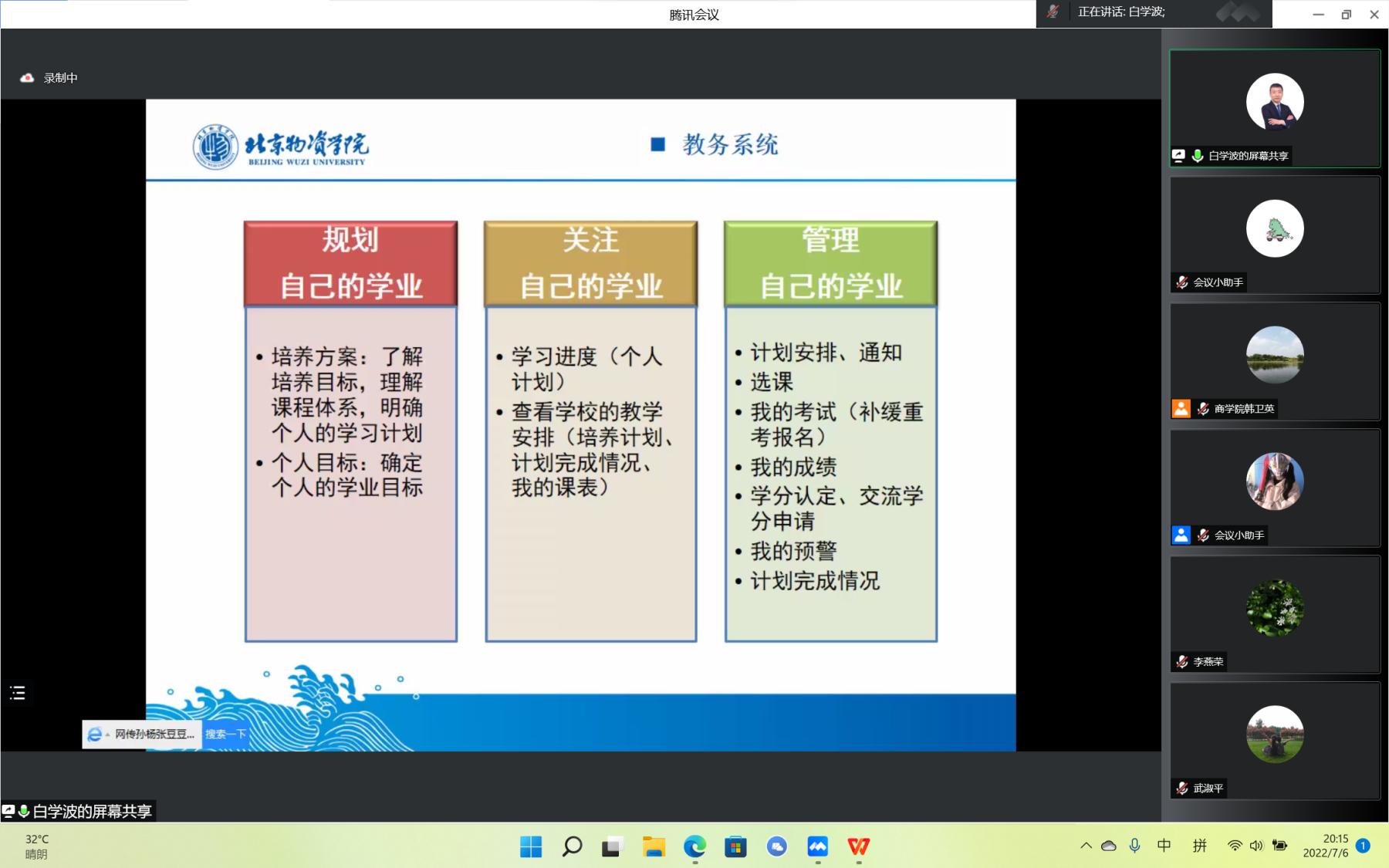
Task: Toggle Chinese input mode 中 indicator
Action: point(1164,846)
